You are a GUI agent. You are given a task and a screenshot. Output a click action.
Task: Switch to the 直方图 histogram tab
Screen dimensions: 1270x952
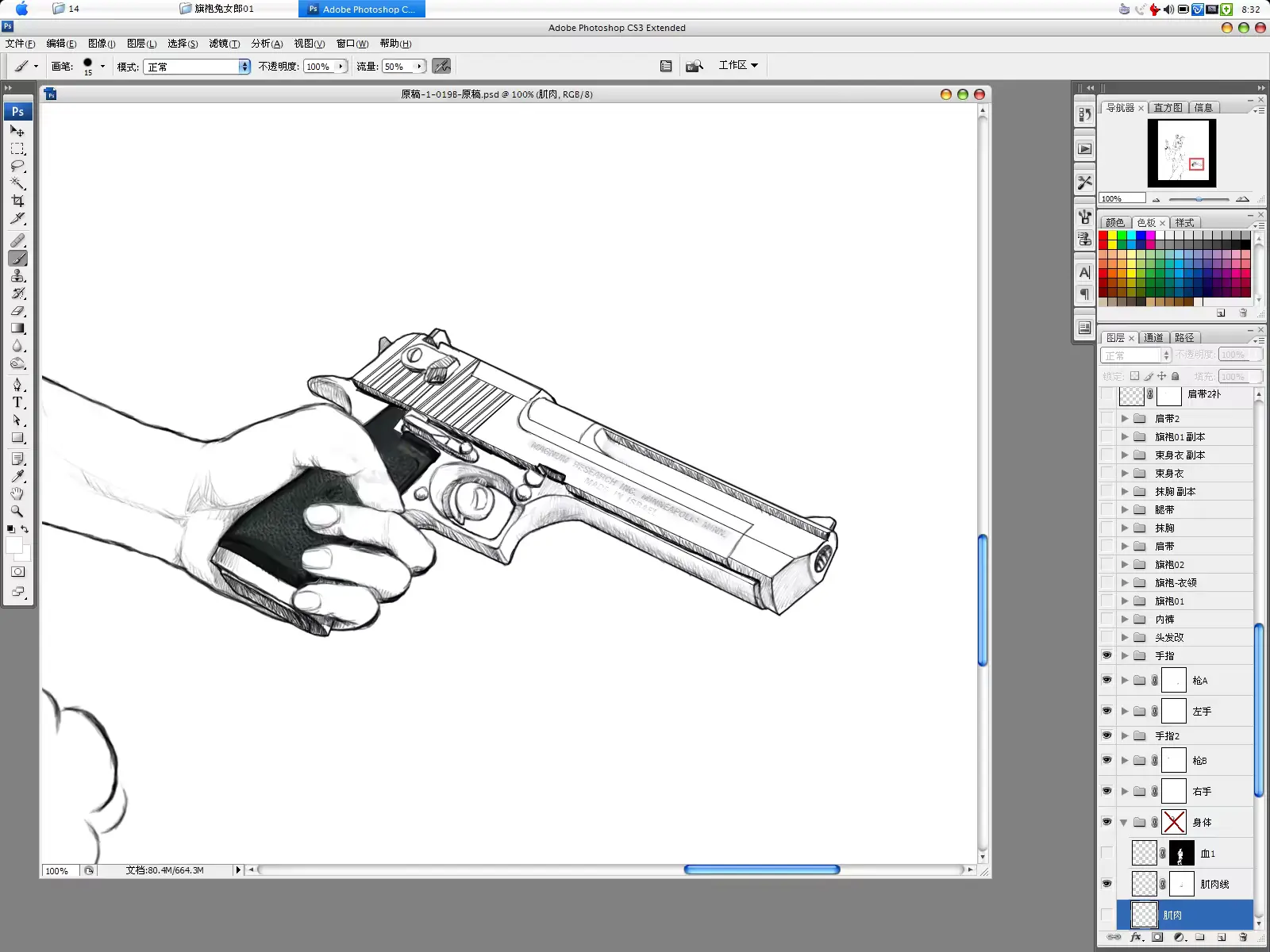[1168, 108]
